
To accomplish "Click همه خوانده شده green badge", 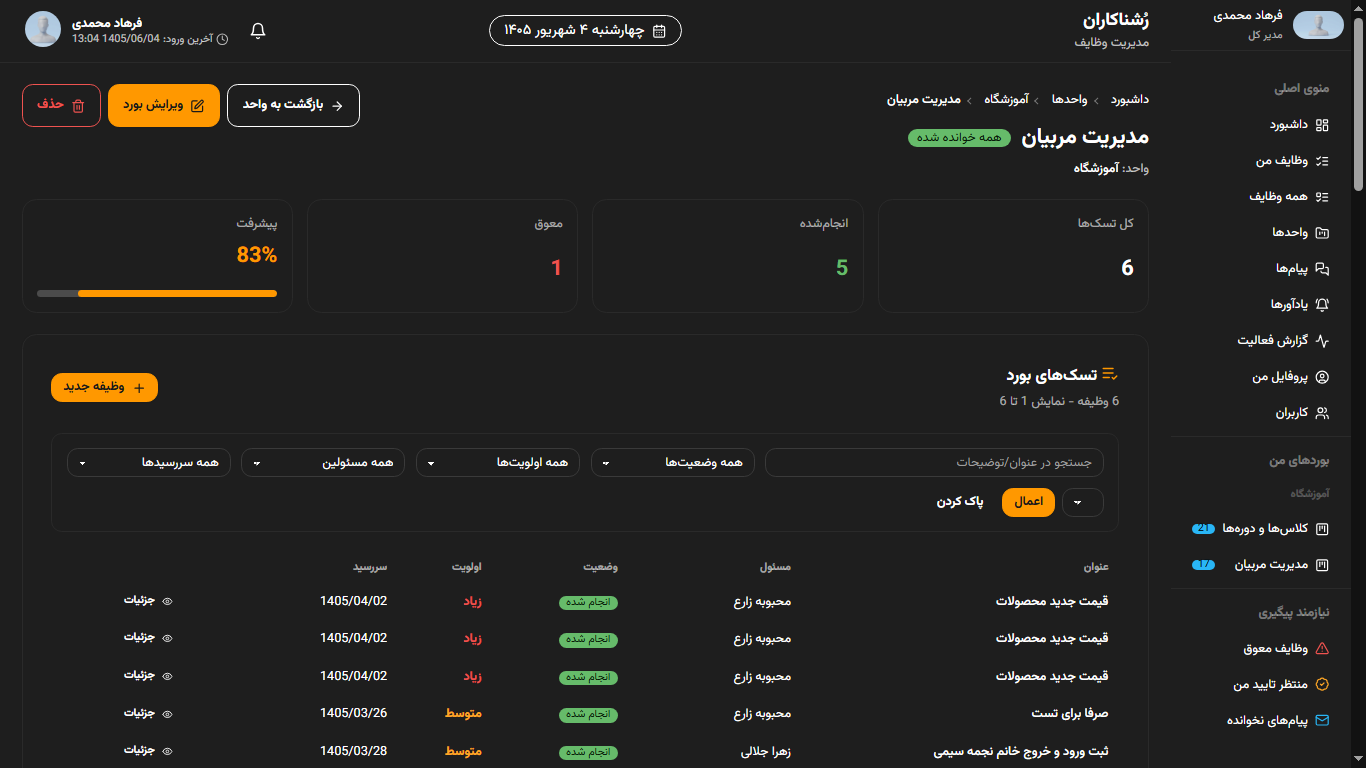I will (x=961, y=138).
